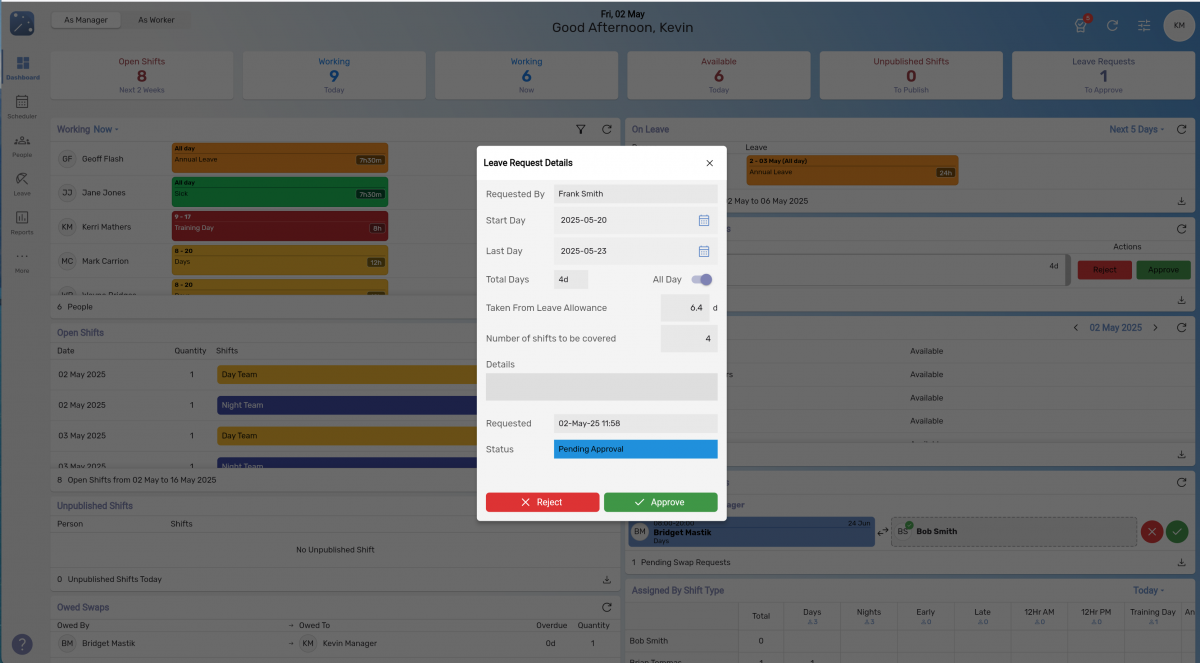Accept Bob Smith's swap request
Screen dimensions: 1200x663
[1177, 531]
